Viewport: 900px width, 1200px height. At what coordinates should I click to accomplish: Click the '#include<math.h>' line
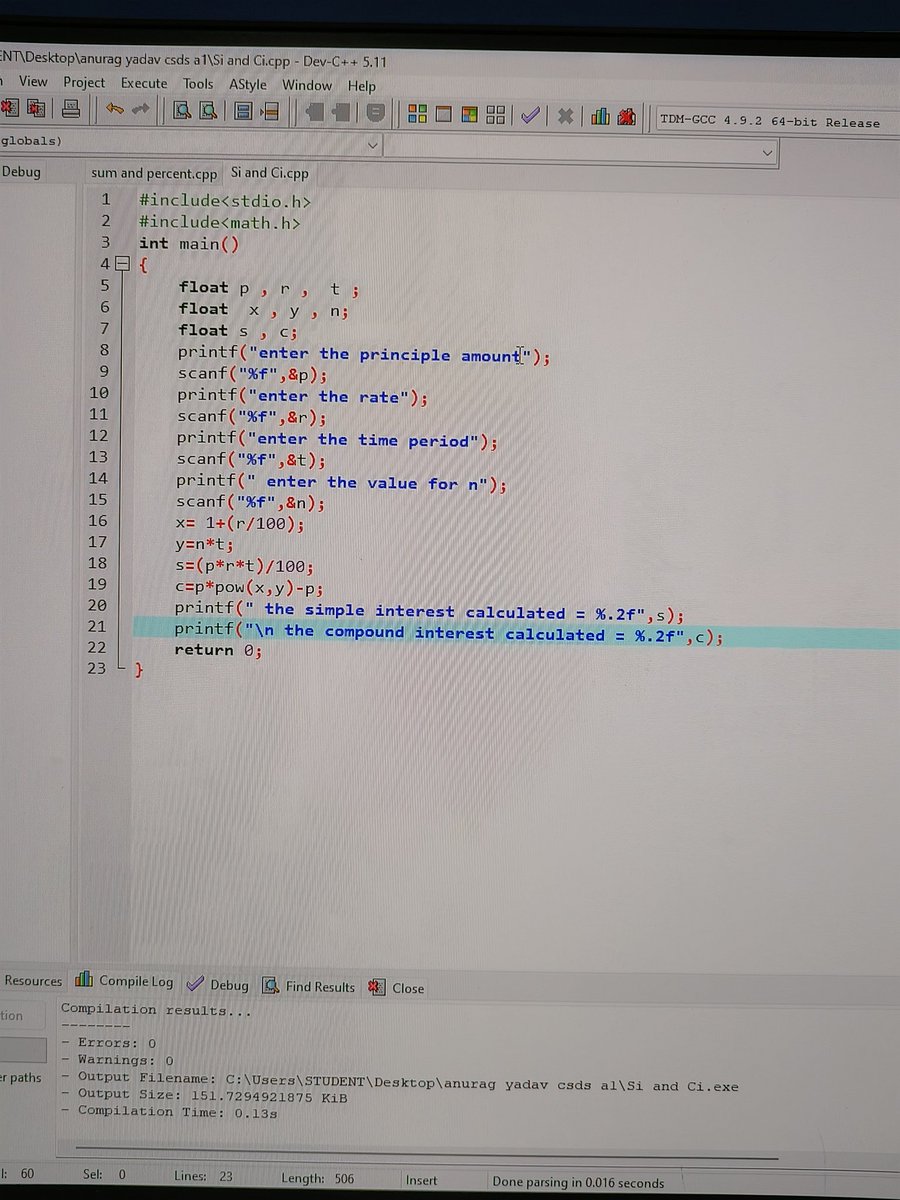tap(219, 223)
